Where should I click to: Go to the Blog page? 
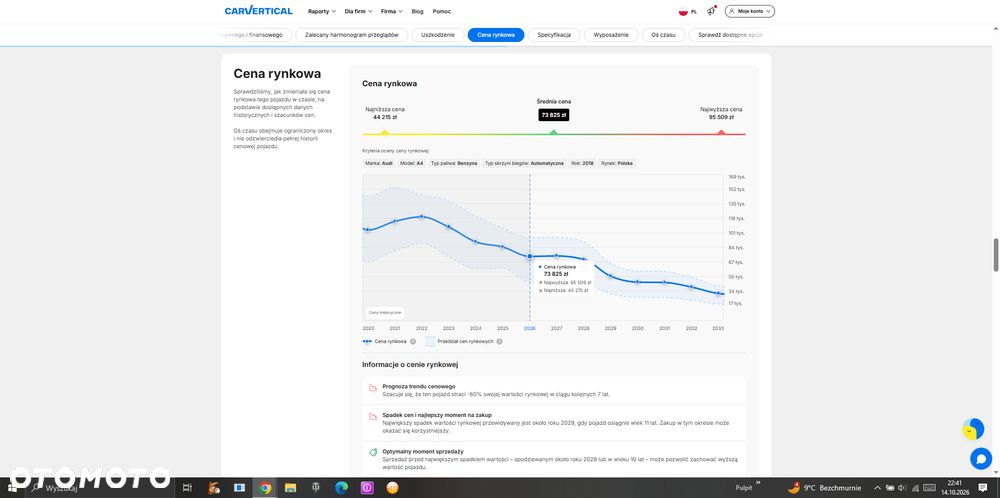417,11
